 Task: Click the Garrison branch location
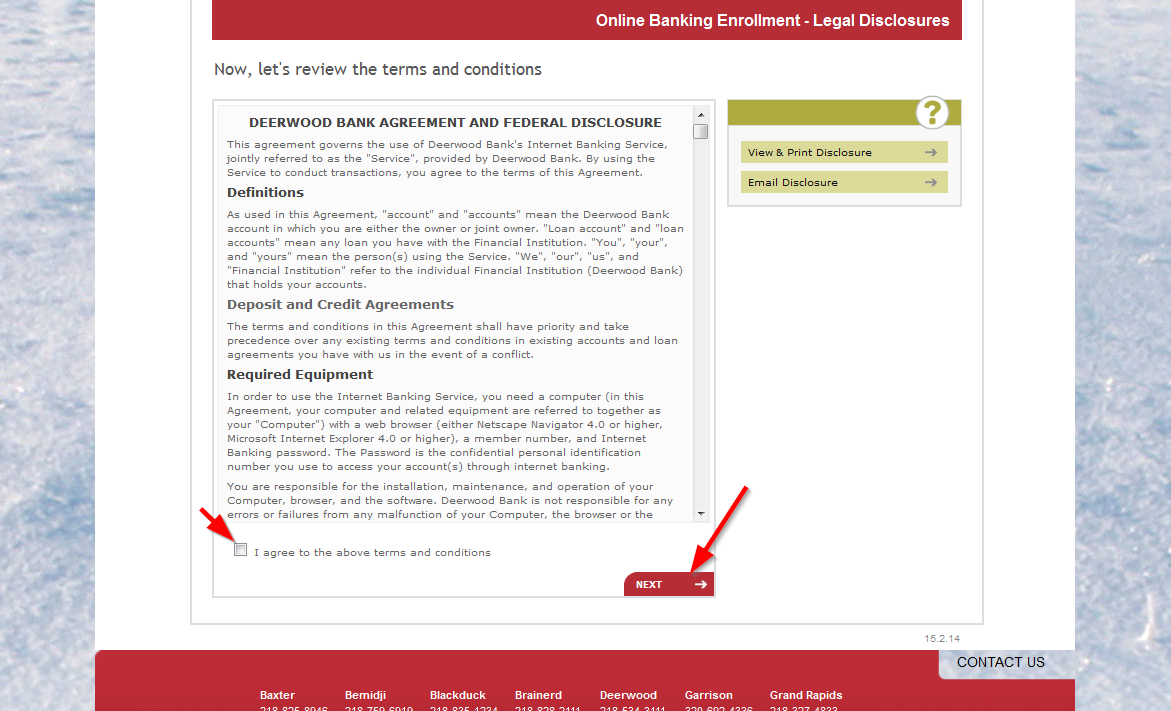click(x=709, y=695)
